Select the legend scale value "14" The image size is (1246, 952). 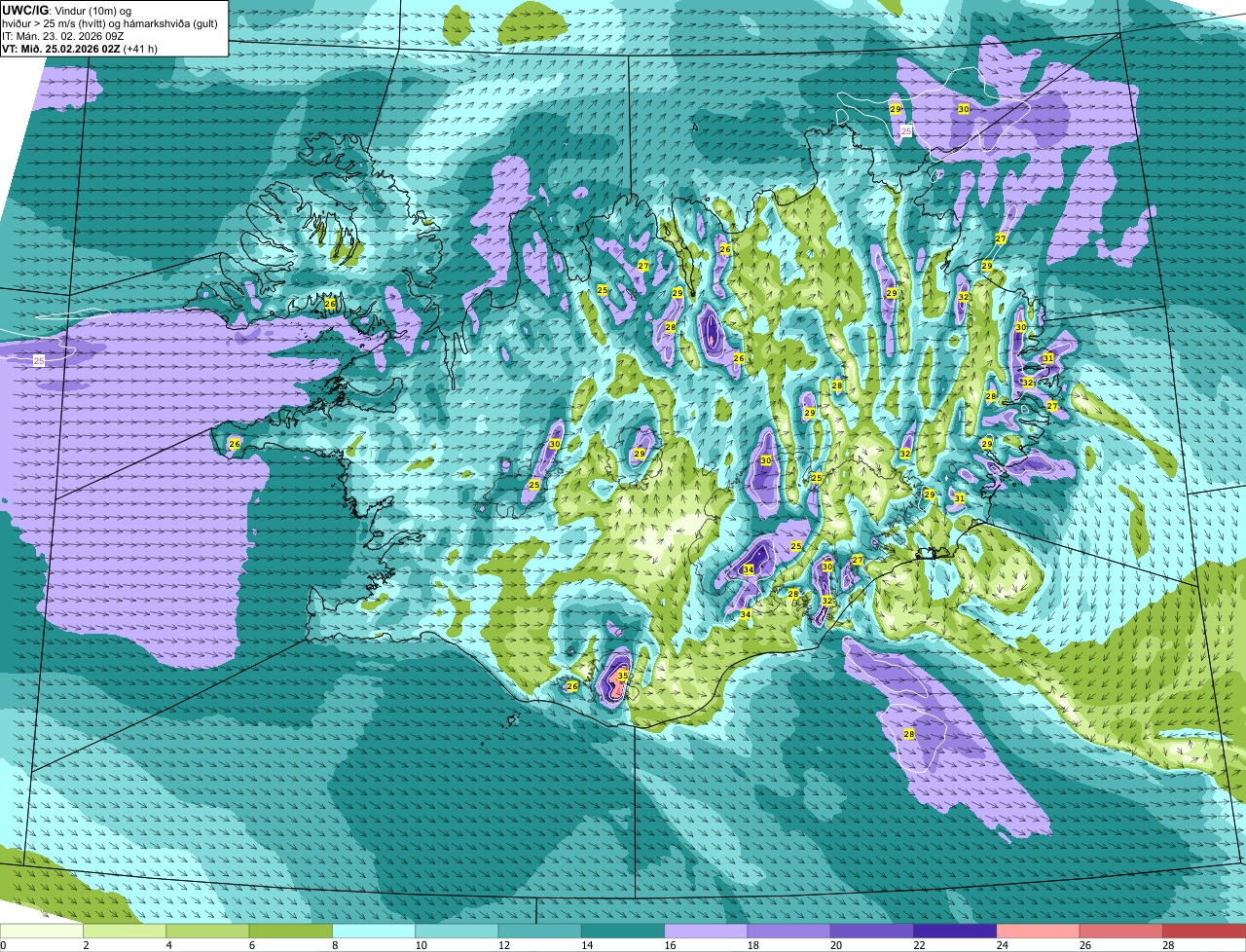(586, 945)
